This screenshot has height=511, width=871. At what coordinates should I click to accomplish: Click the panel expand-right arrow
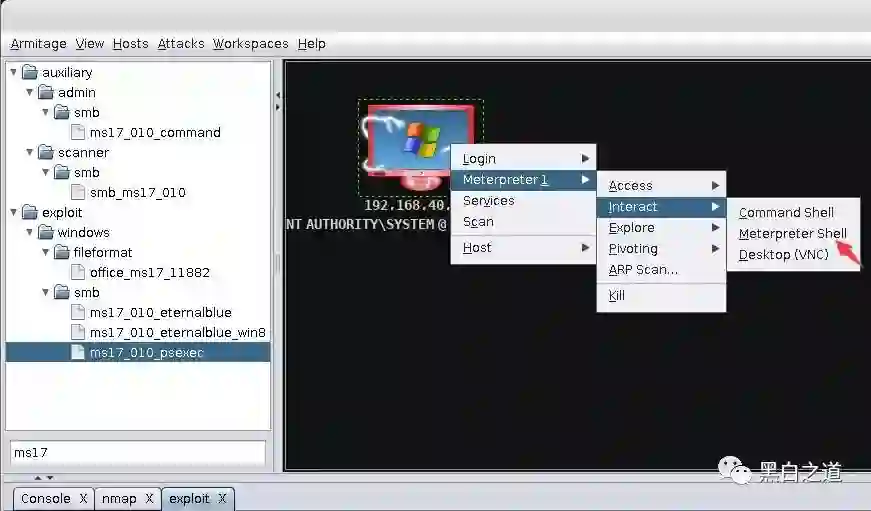pyautogui.click(x=278, y=107)
